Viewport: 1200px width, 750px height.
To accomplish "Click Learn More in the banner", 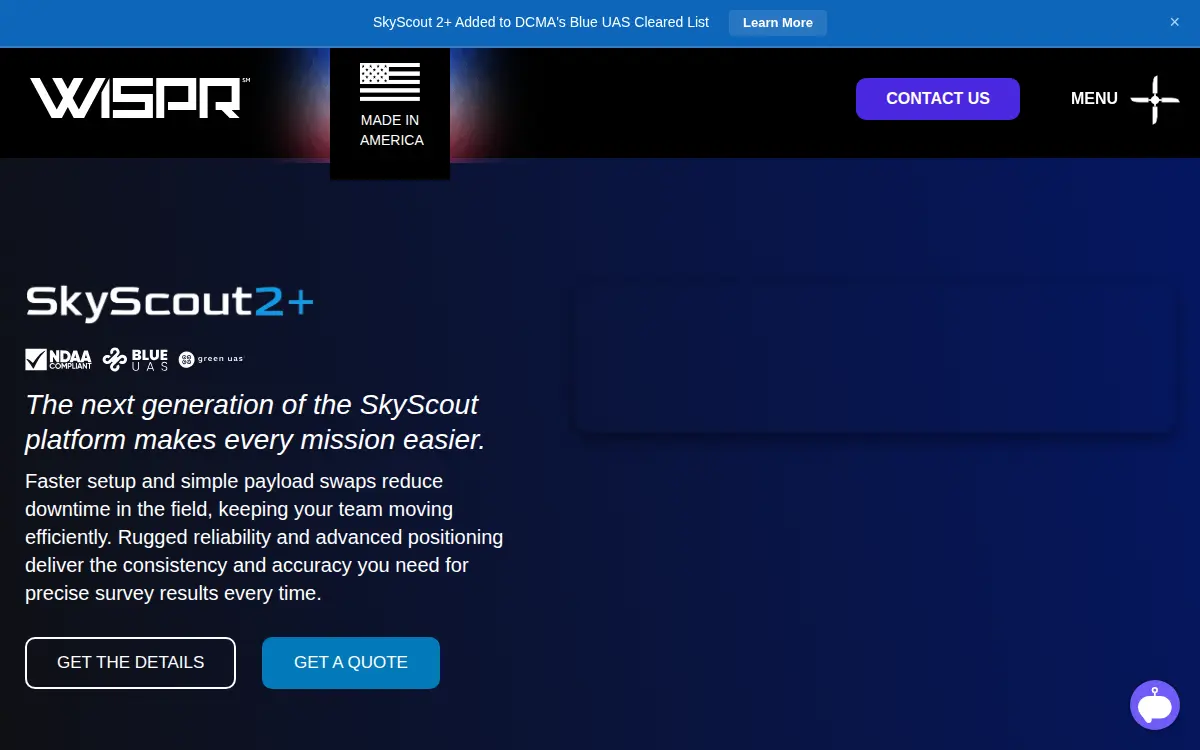I will click(778, 23).
